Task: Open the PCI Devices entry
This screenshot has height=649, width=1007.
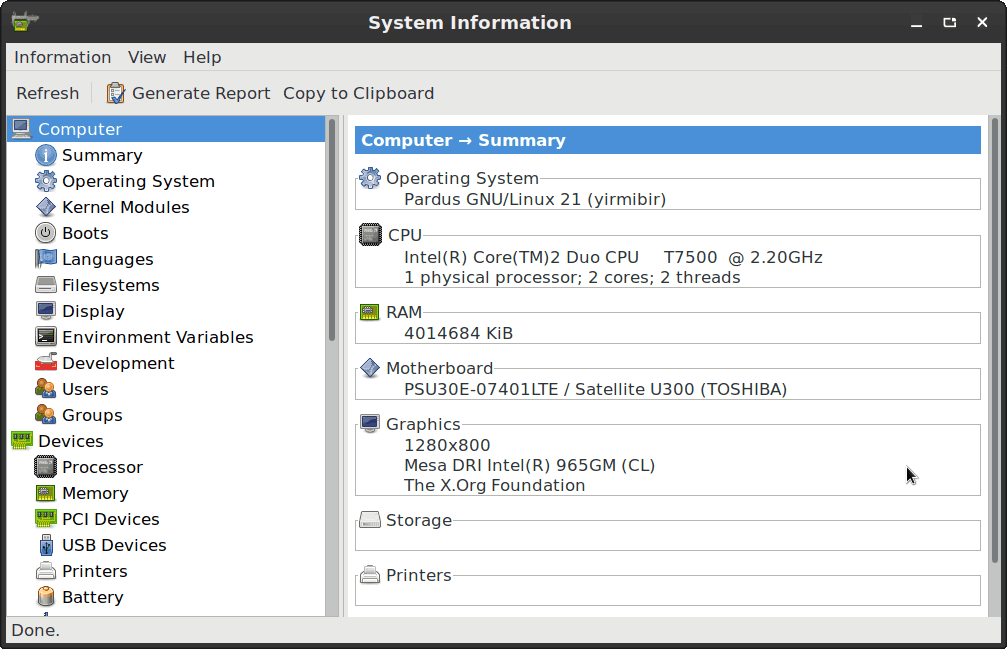Action: click(x=110, y=519)
